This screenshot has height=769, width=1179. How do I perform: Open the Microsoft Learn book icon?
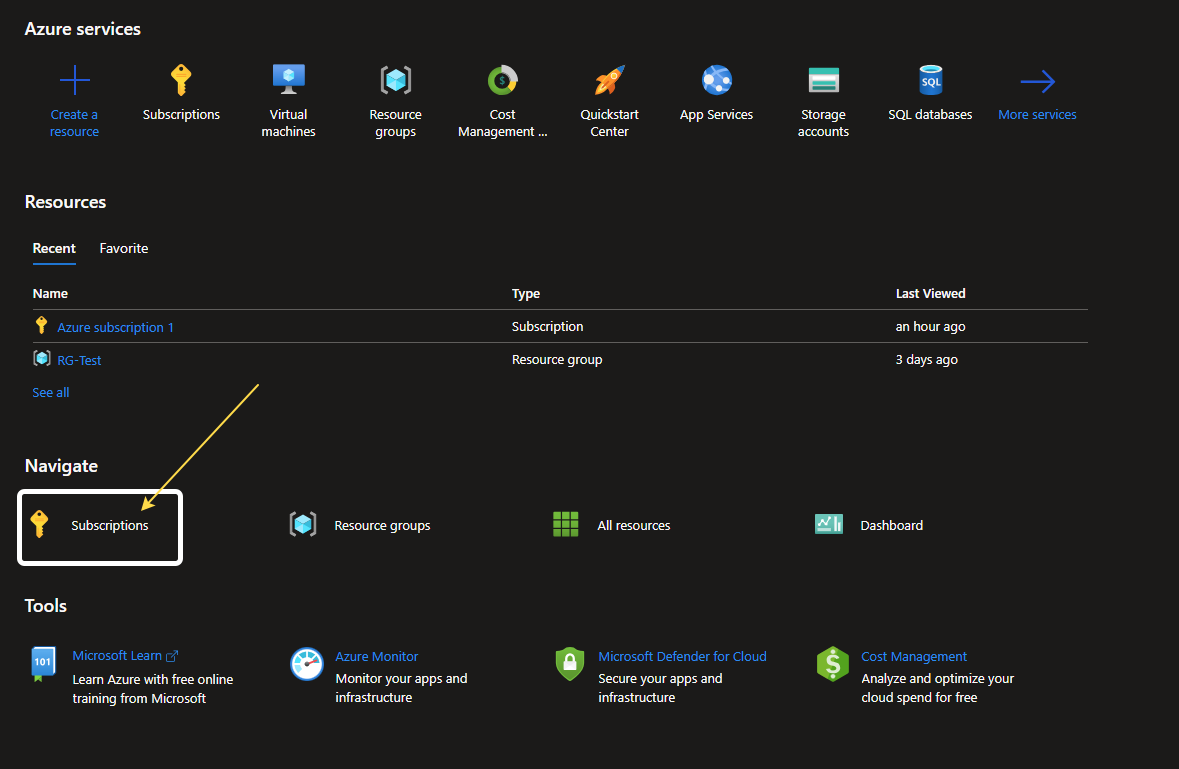(x=43, y=664)
